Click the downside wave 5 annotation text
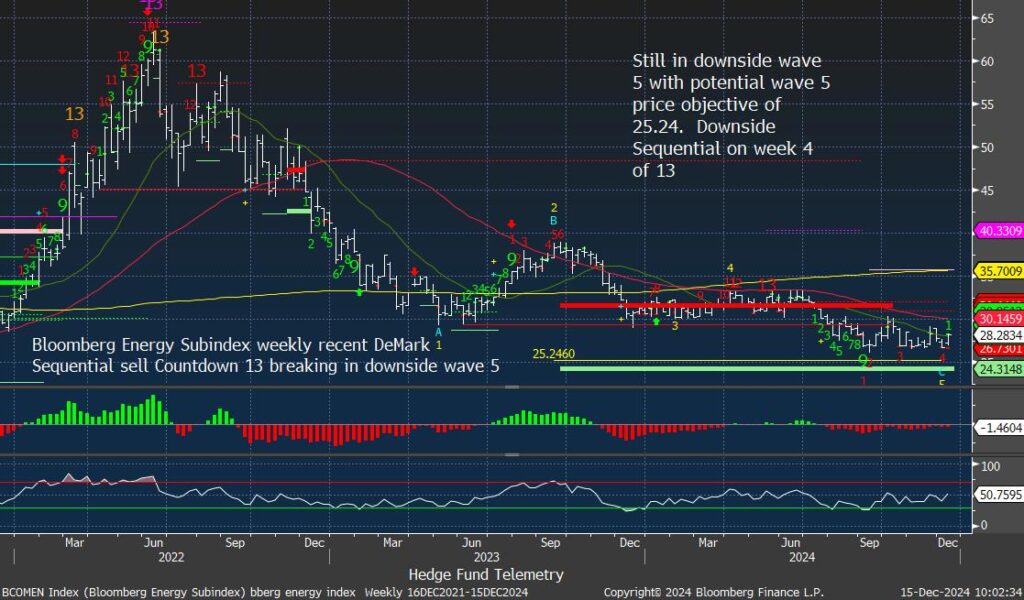The image size is (1024, 600). [x=732, y=115]
